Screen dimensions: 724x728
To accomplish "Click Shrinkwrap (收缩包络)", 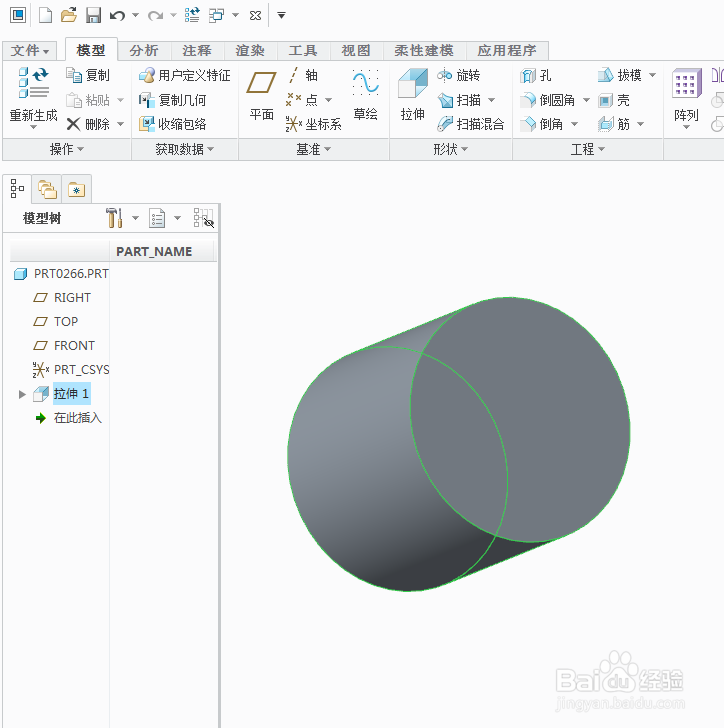I will [x=173, y=124].
